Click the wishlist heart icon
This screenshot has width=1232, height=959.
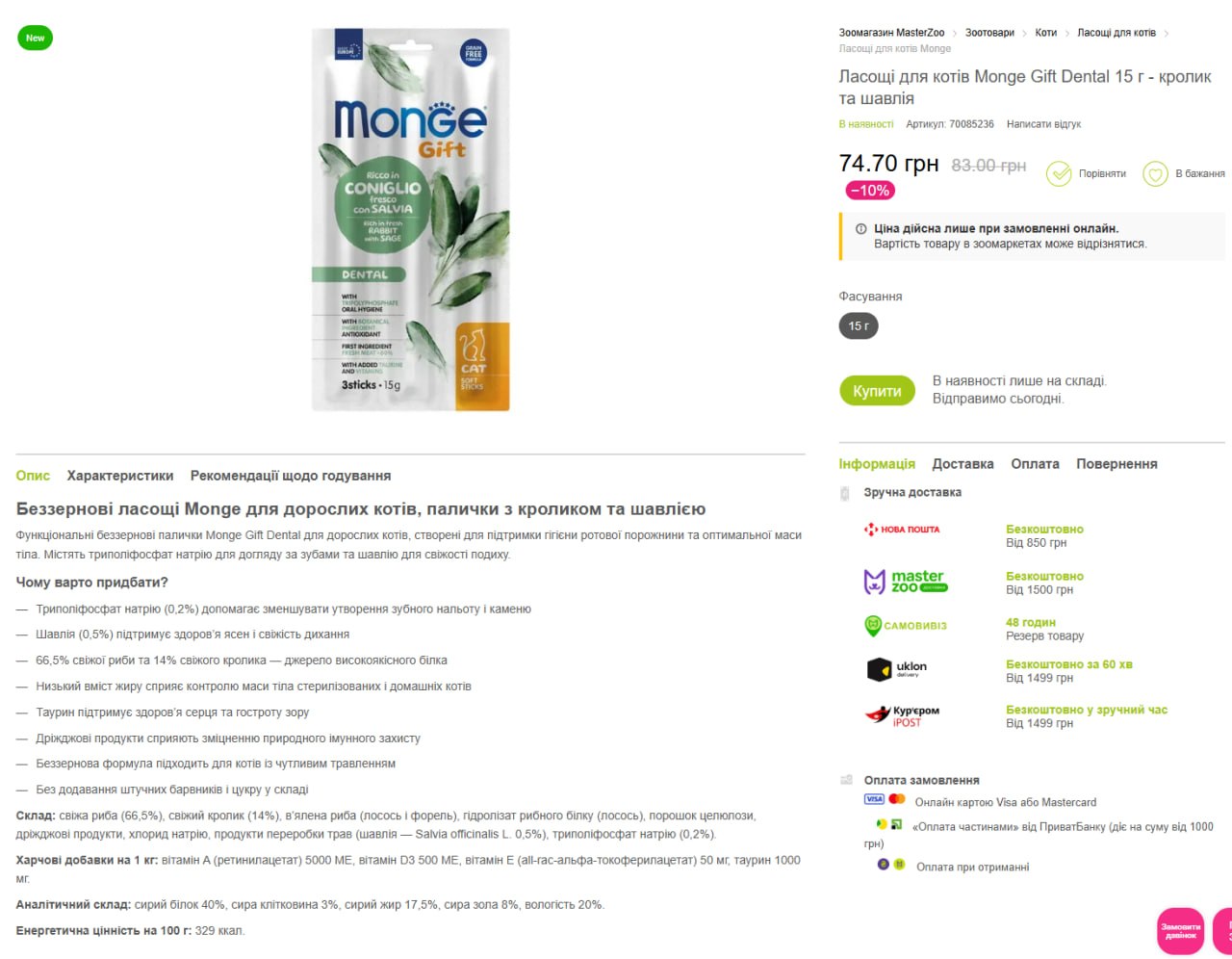(1155, 173)
